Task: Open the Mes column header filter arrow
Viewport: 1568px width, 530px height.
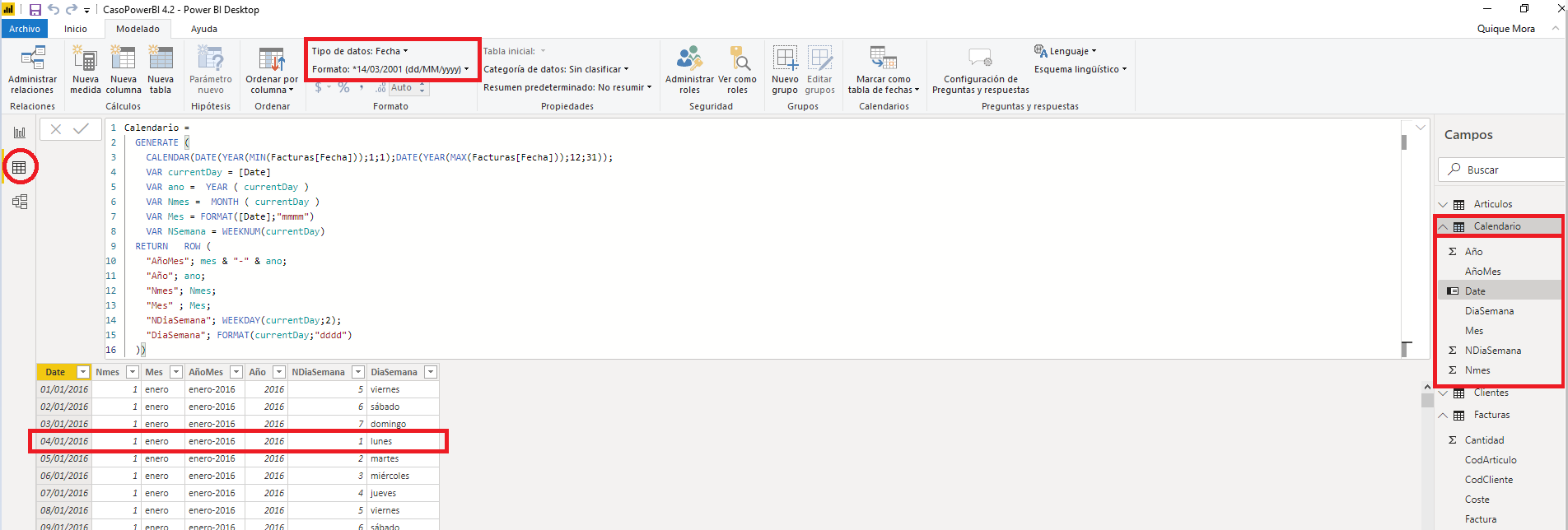Action: (175, 372)
